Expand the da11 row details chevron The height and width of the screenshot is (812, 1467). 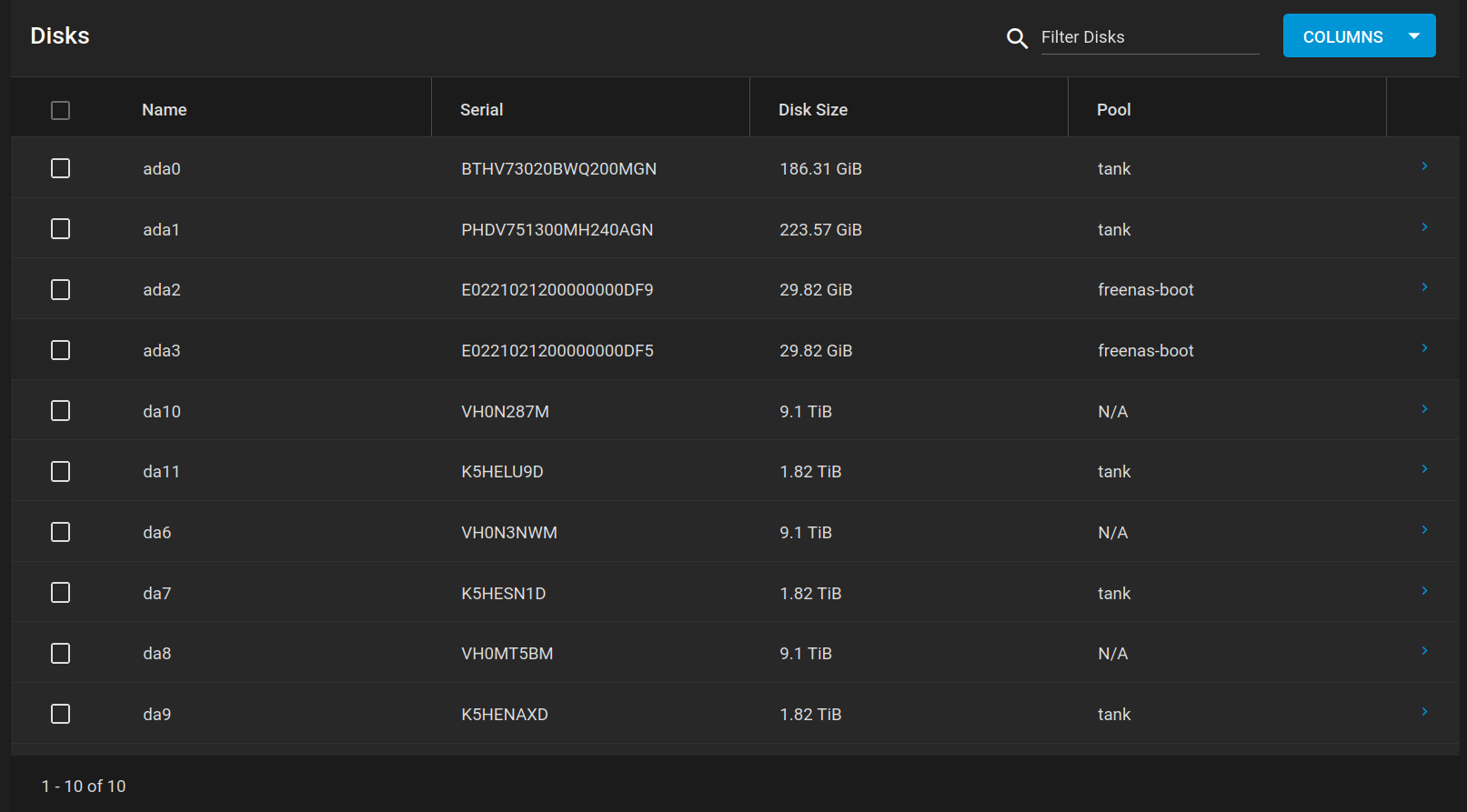(x=1424, y=469)
